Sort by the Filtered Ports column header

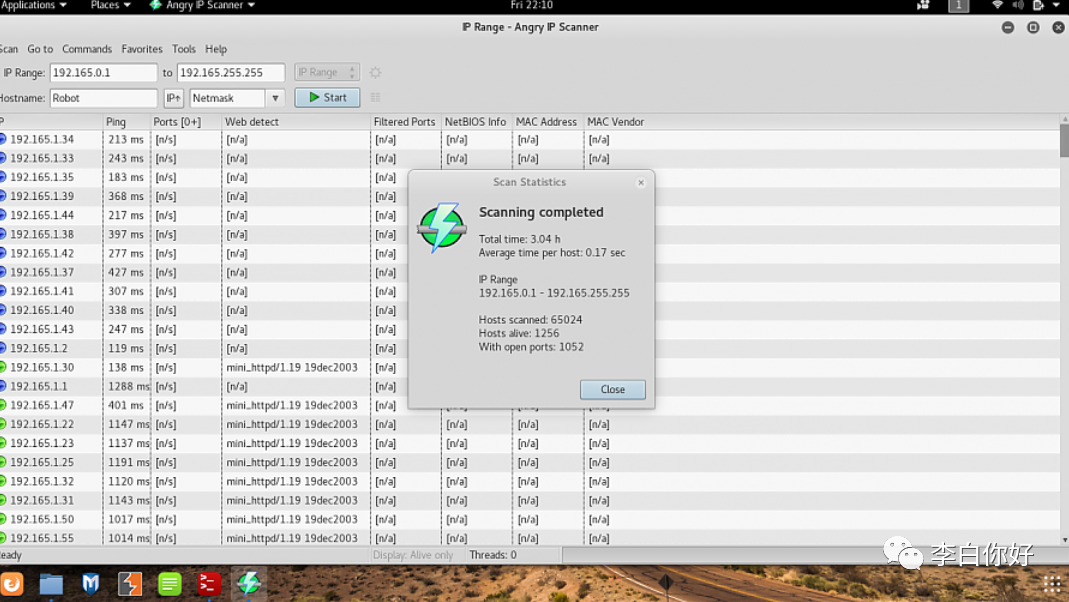406,122
